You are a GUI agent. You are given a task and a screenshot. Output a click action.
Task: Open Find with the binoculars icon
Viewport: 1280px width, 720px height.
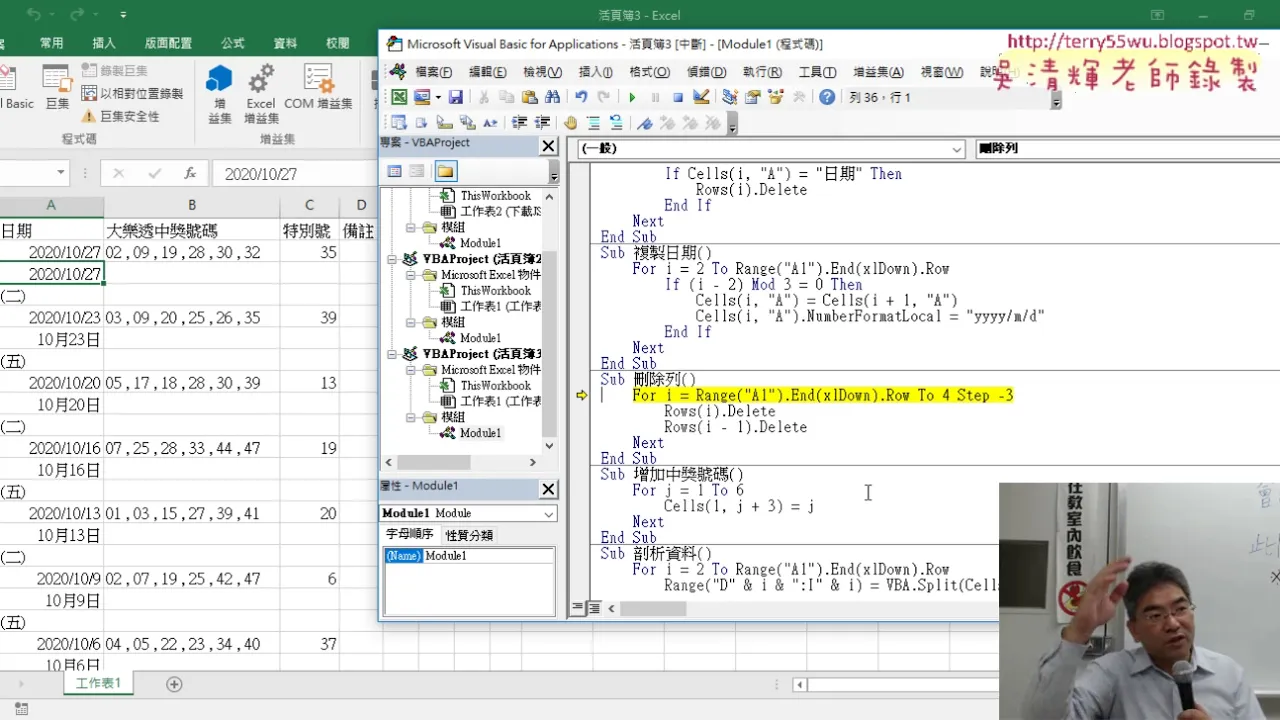(551, 97)
